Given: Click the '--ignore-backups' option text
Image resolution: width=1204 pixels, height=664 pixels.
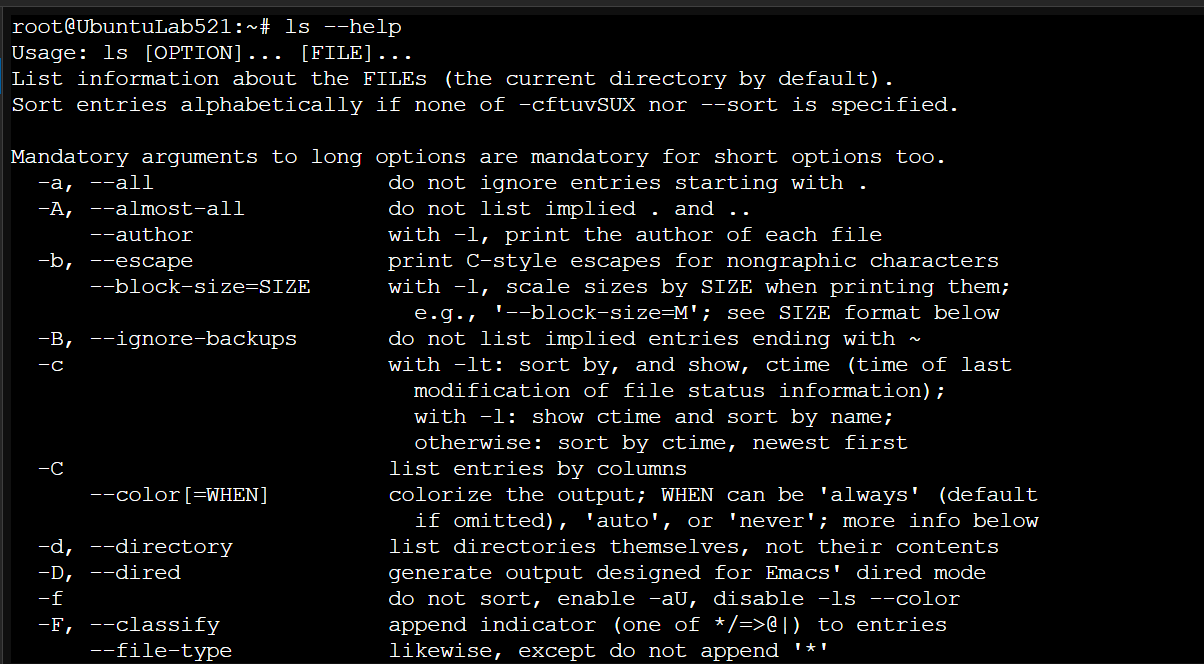Looking at the screenshot, I should tap(193, 339).
